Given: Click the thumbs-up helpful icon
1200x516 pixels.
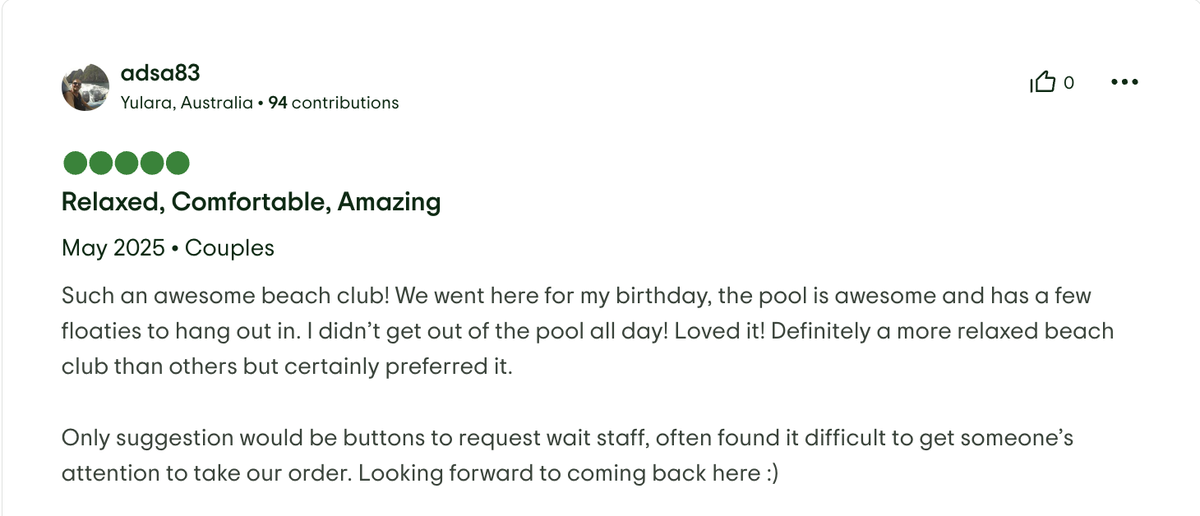Looking at the screenshot, I should click(1043, 82).
